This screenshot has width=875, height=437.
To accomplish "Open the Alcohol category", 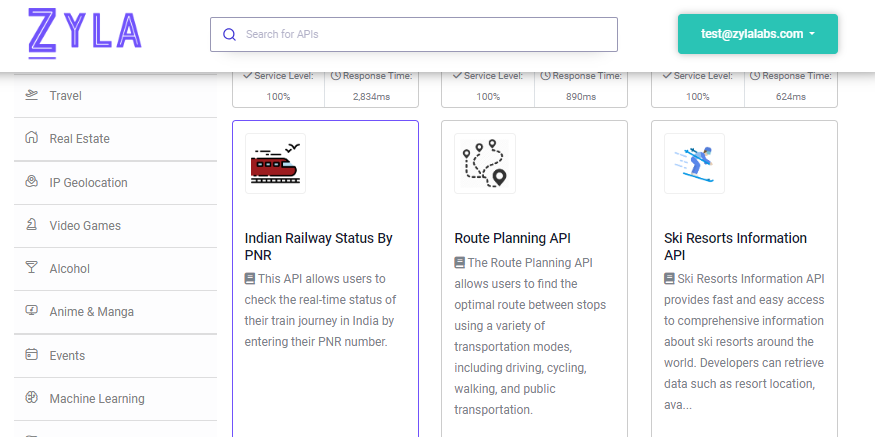I will pyautogui.click(x=116, y=269).
